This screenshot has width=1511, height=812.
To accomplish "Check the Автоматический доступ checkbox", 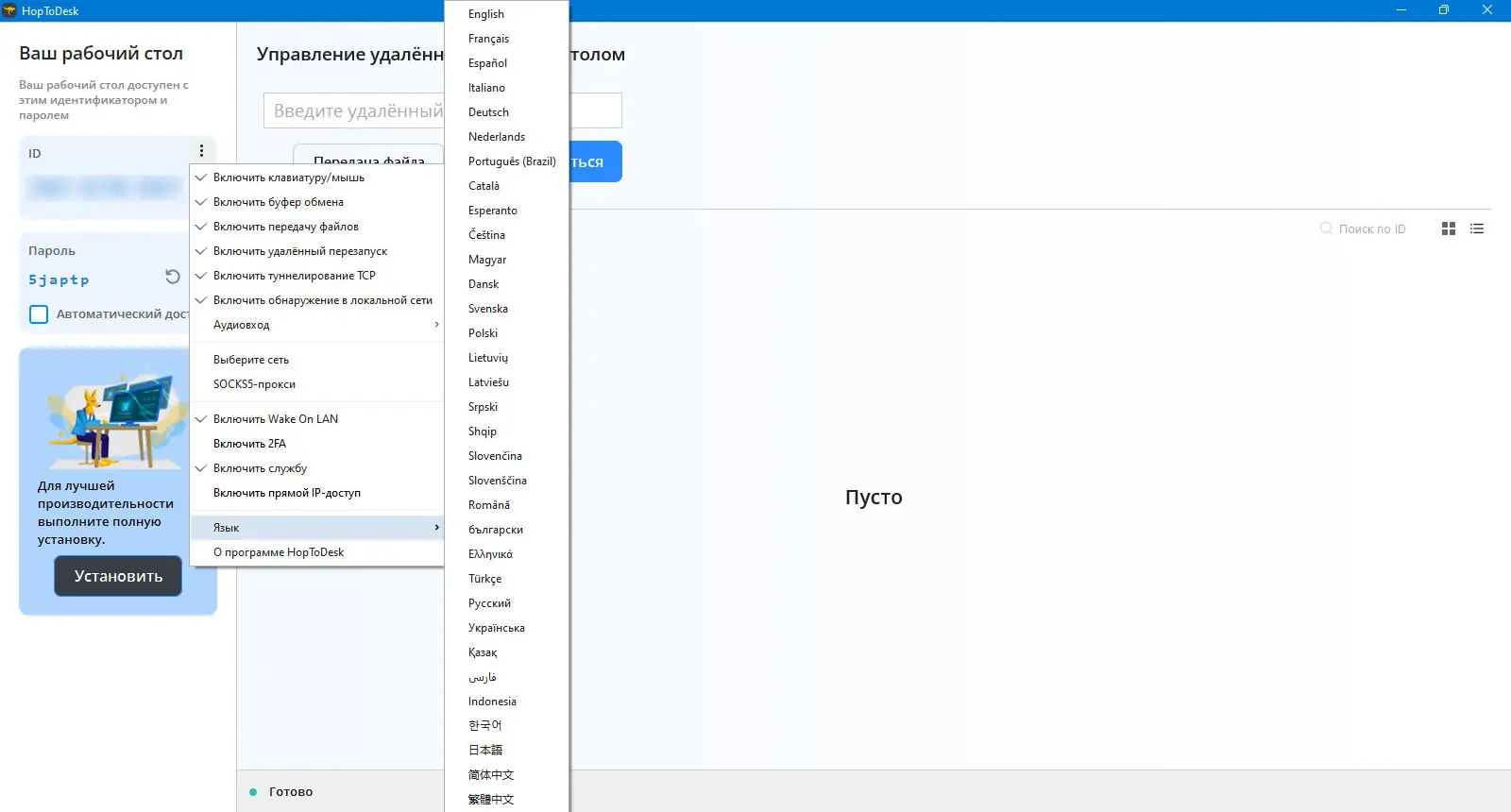I will click(39, 314).
